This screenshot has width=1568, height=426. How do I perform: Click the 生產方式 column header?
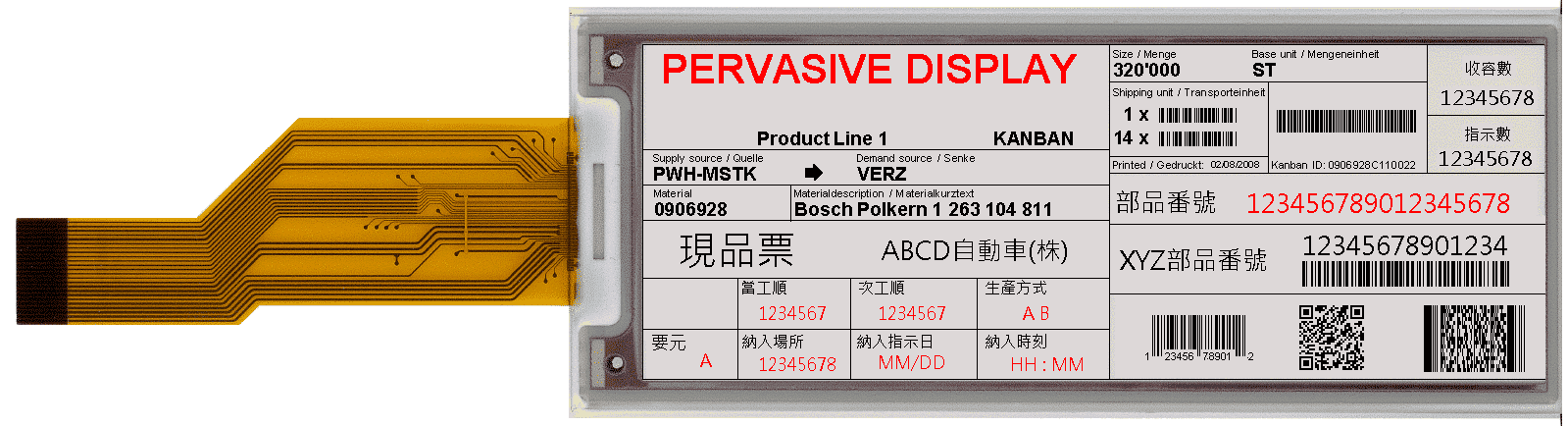pos(1015,288)
